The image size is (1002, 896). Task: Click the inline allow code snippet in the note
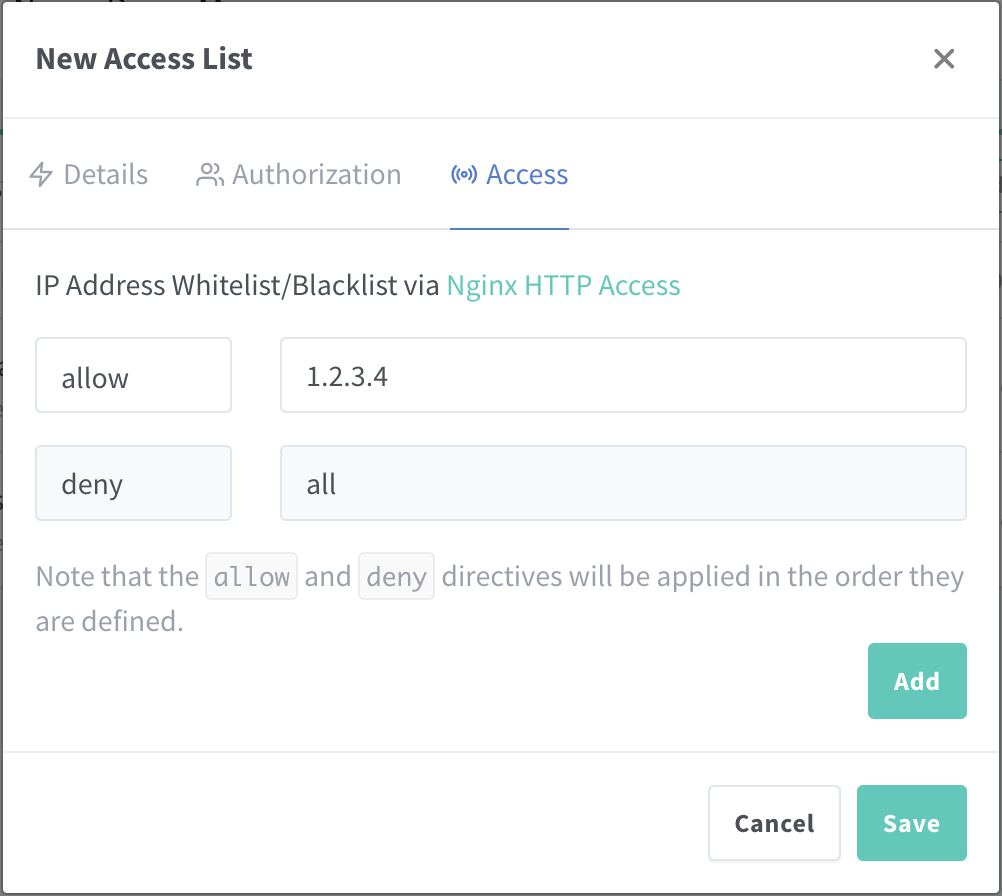pos(251,576)
